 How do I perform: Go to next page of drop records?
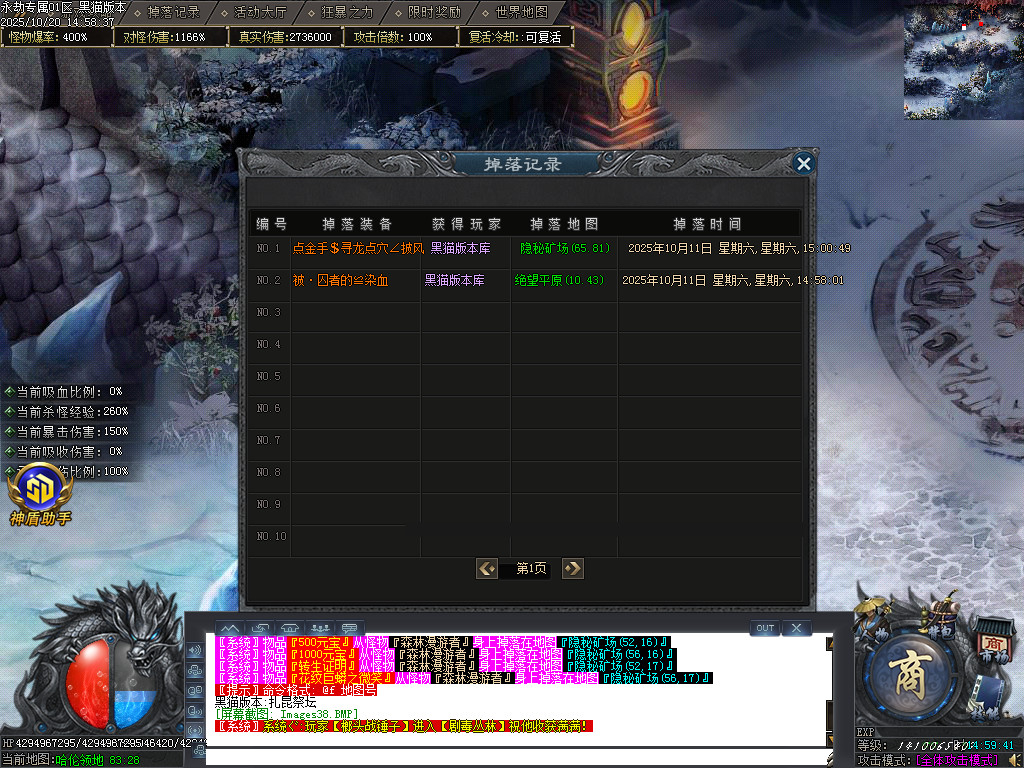tap(572, 568)
